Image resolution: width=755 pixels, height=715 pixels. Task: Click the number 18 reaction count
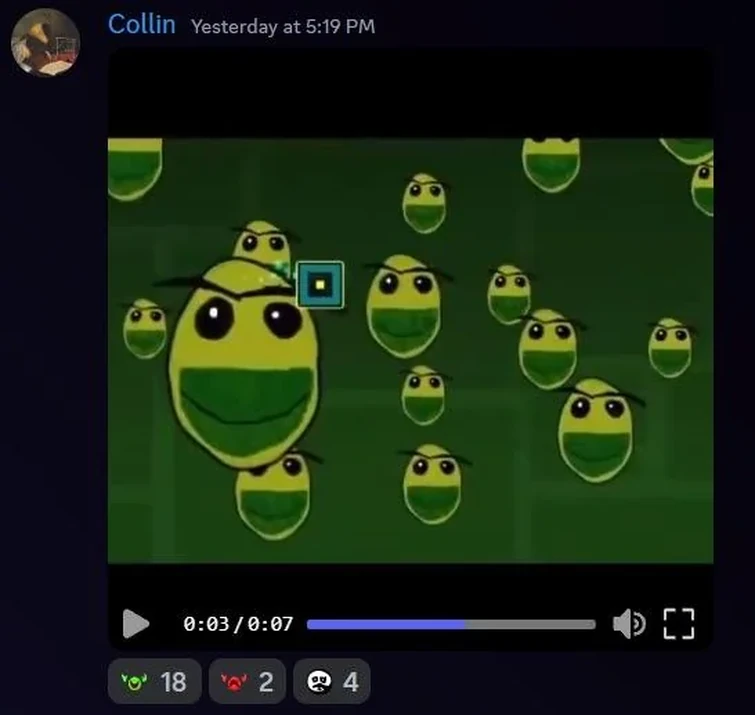[x=173, y=682]
